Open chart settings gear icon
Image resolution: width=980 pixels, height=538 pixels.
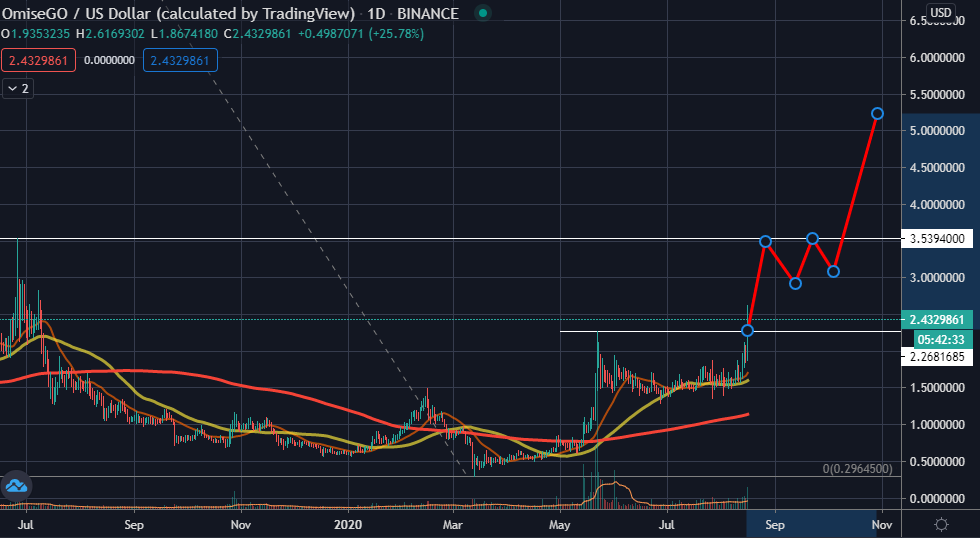941,524
